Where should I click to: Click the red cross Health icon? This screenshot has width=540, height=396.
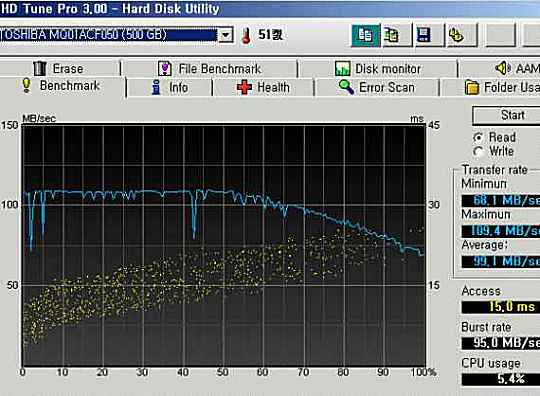[244, 87]
